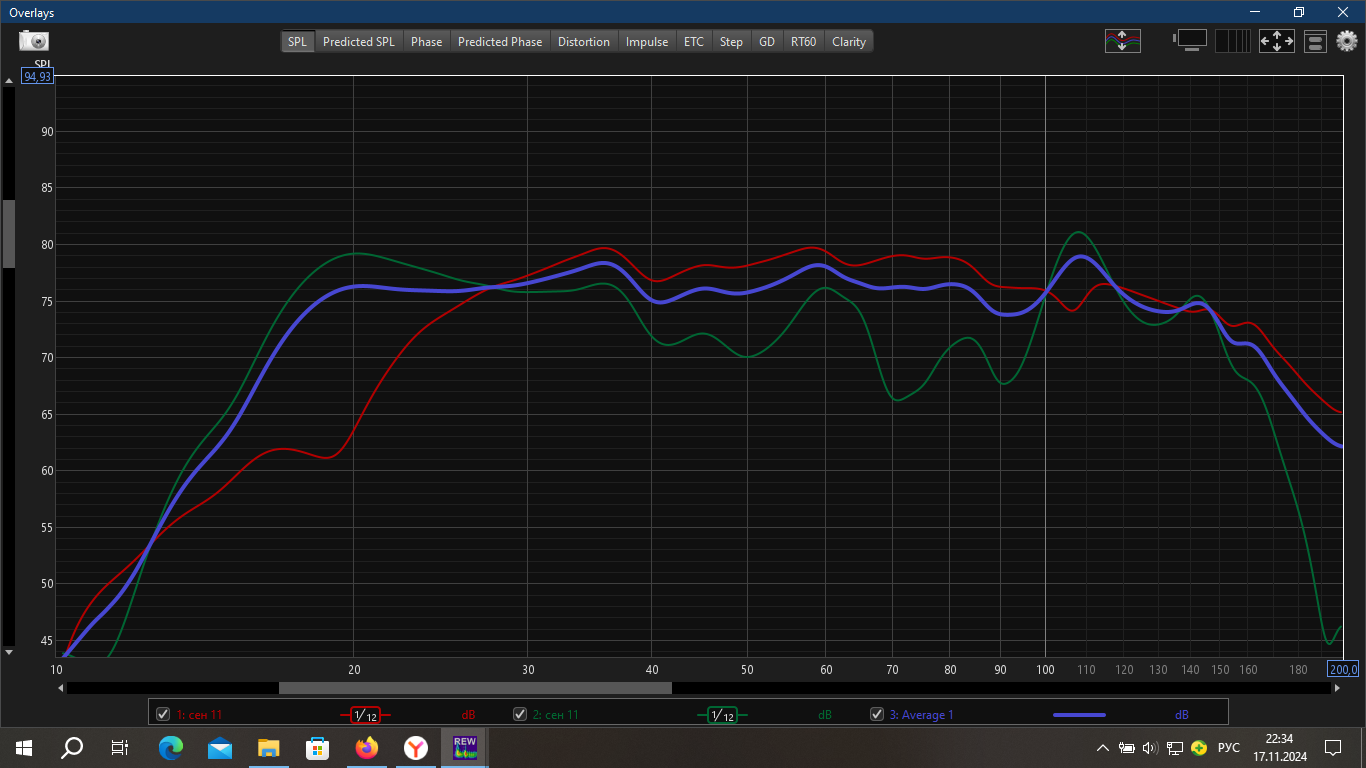The width and height of the screenshot is (1366, 768).
Task: Open the Predicted Phase tab
Action: (x=500, y=41)
